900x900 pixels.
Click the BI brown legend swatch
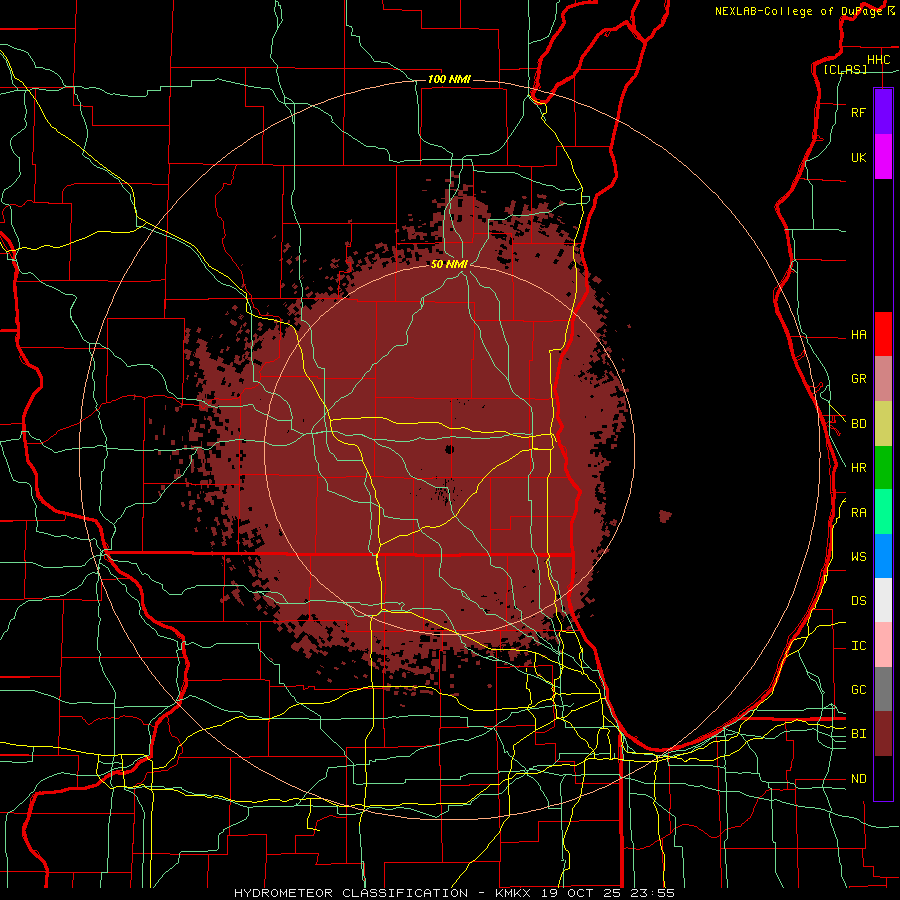pyautogui.click(x=883, y=734)
